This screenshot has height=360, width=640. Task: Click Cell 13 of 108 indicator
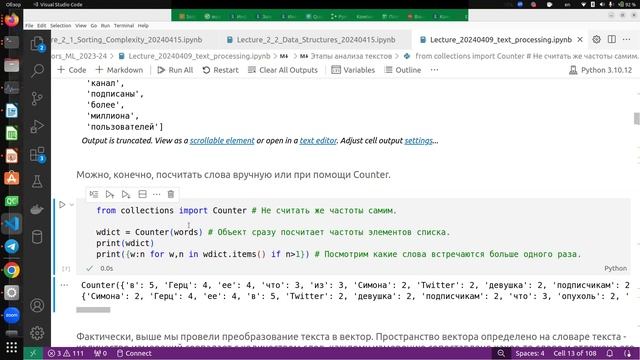(x=575, y=353)
